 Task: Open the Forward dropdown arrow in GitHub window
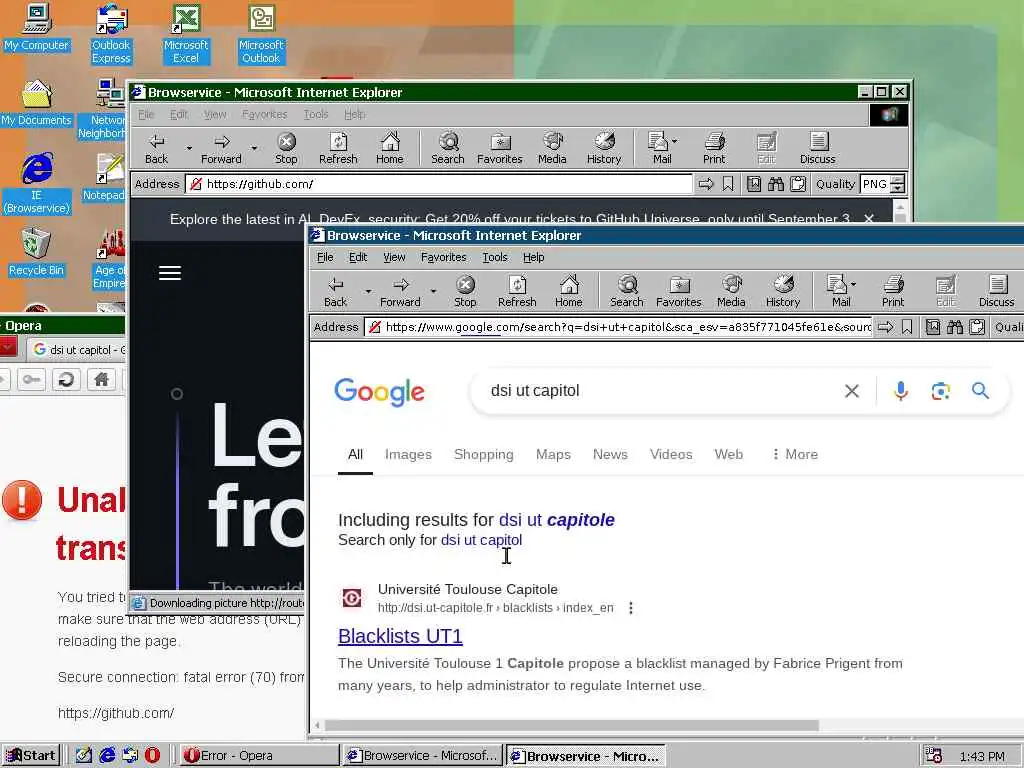pyautogui.click(x=254, y=148)
